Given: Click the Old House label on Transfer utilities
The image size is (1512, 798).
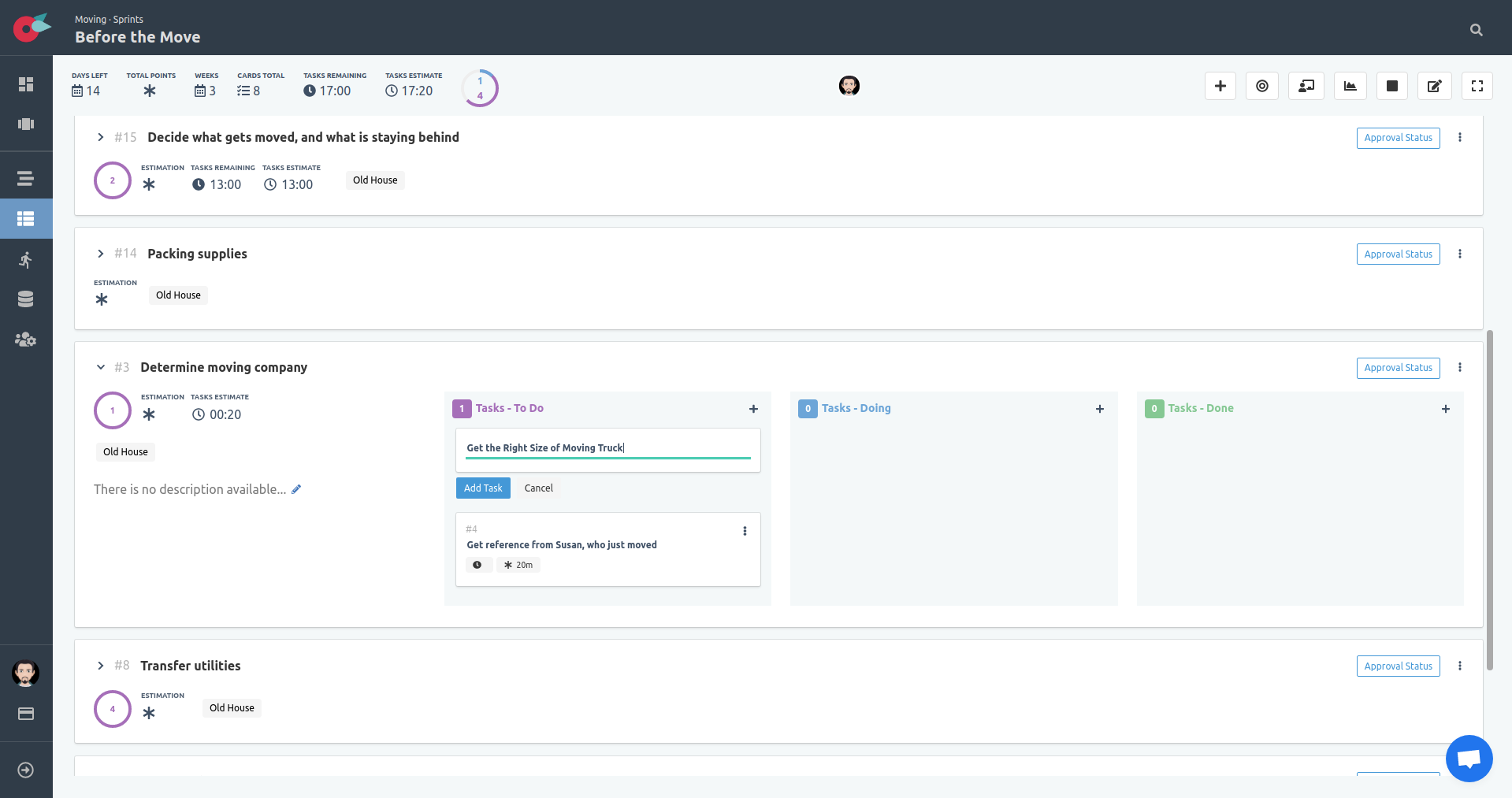Looking at the screenshot, I should pyautogui.click(x=232, y=708).
